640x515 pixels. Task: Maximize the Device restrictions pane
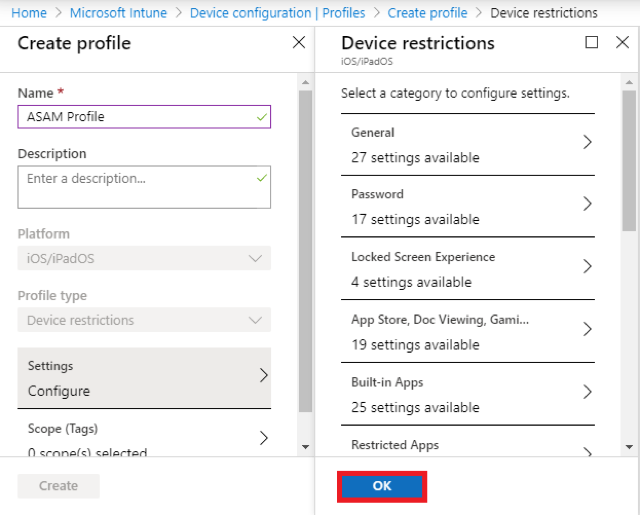tap(591, 42)
